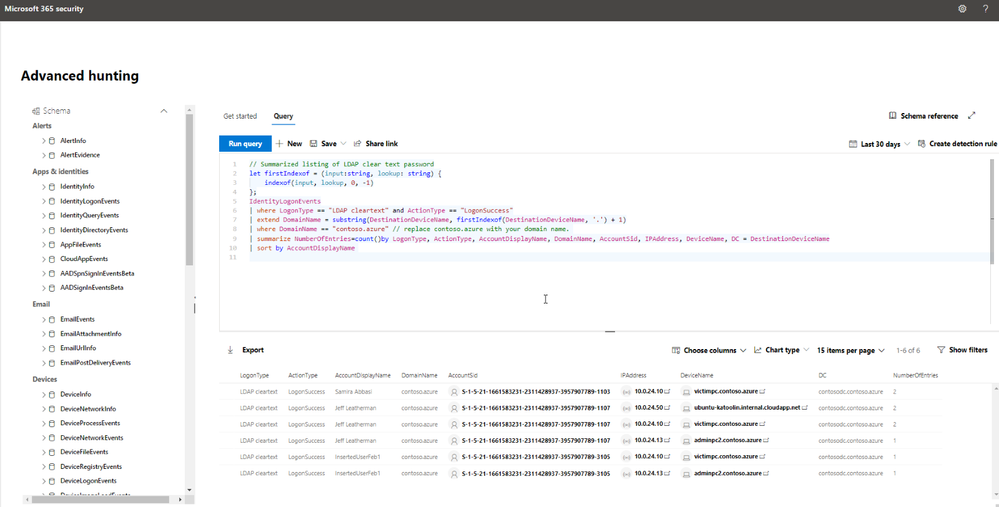Click the IPAddress column header
Image resolution: width=999 pixels, height=507 pixels.
coord(634,376)
